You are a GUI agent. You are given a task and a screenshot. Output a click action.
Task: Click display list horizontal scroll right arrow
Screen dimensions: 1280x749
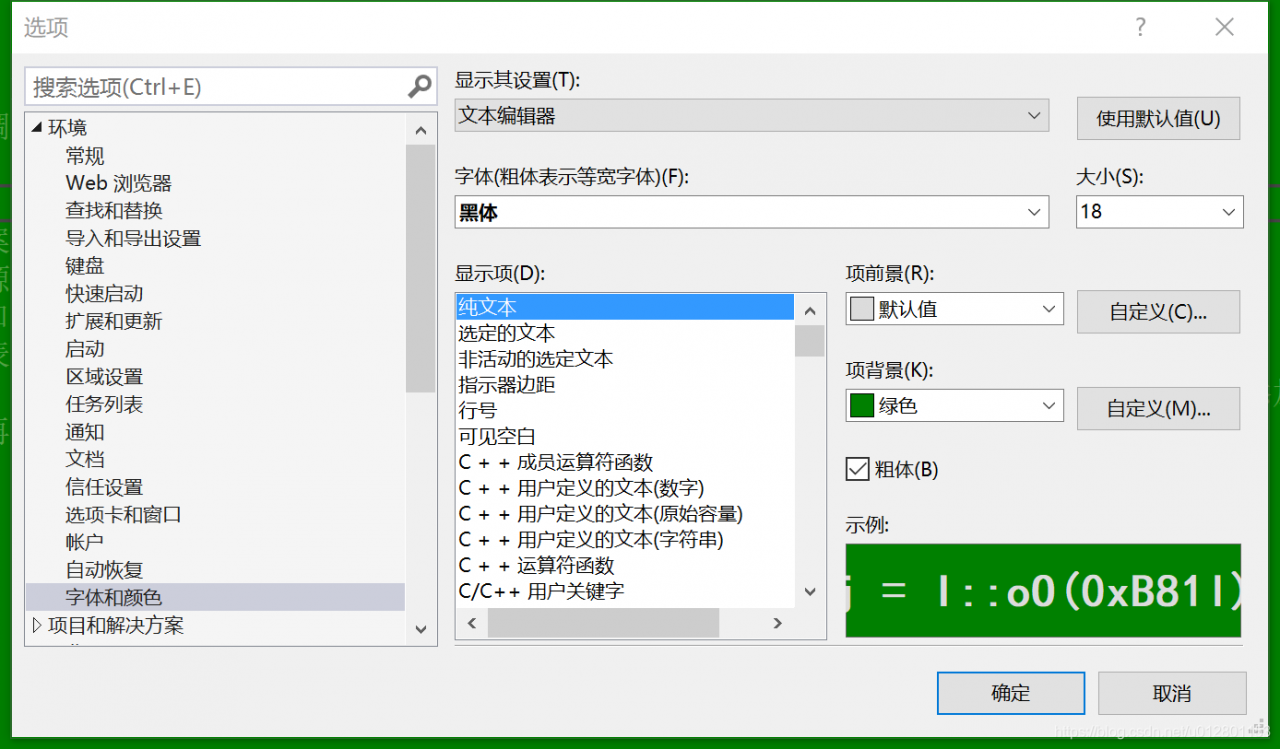777,623
